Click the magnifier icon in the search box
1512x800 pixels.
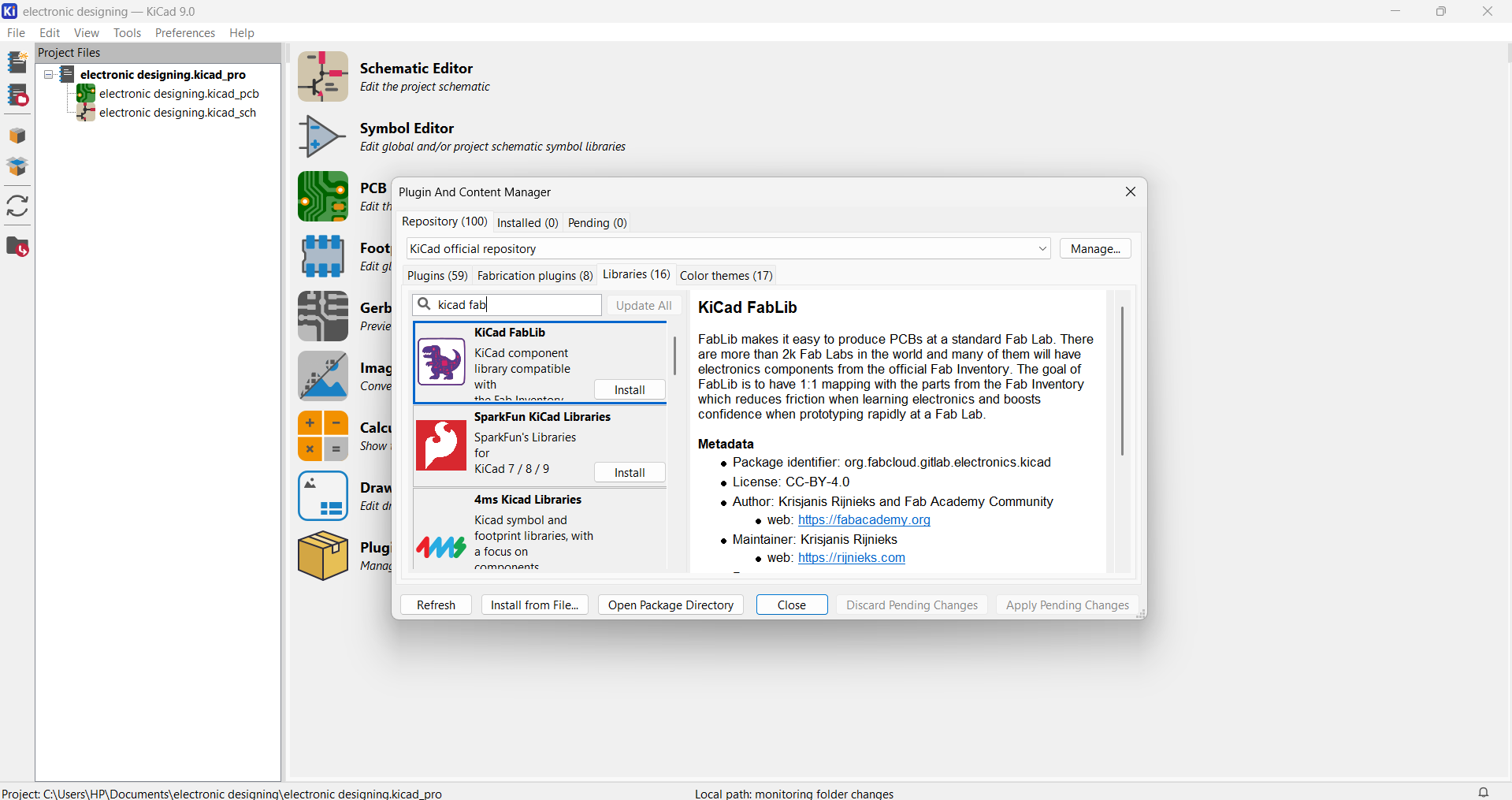tap(424, 304)
